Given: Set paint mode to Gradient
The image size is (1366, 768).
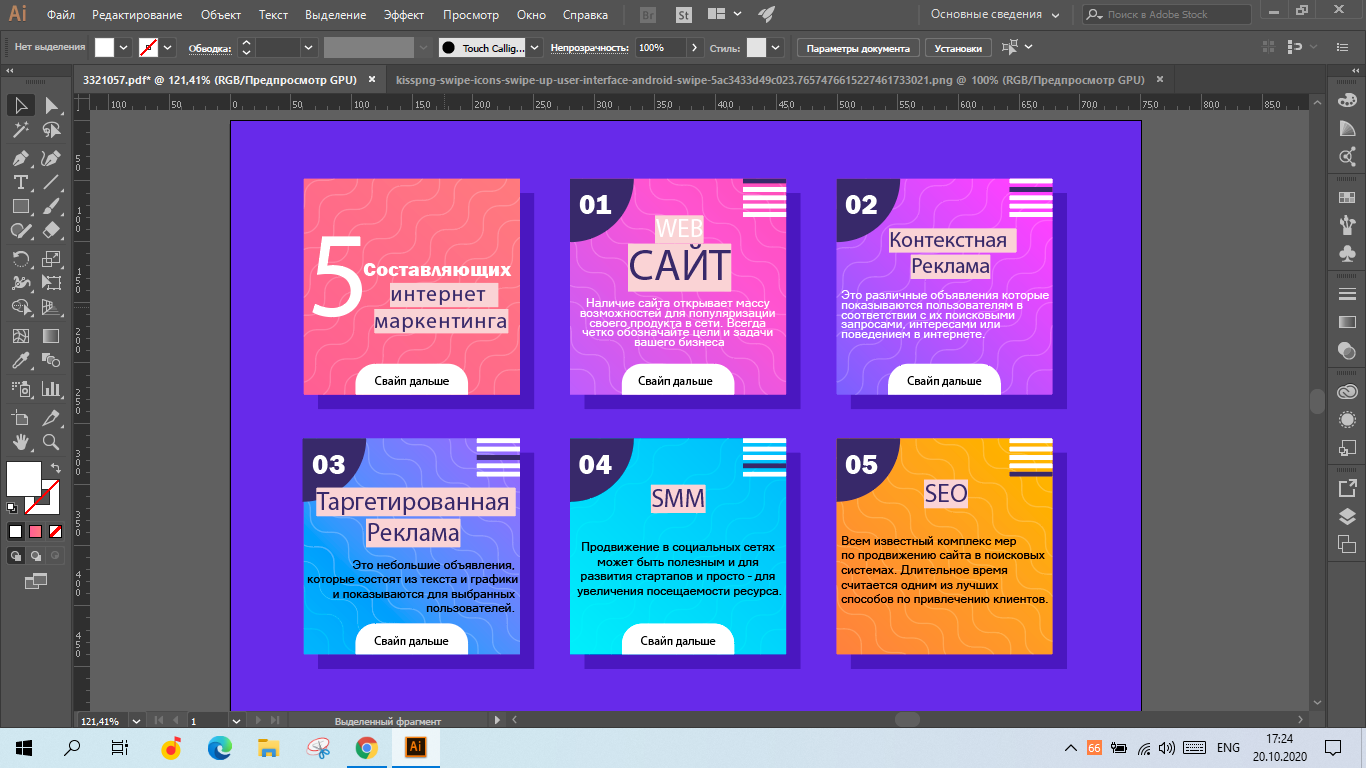Looking at the screenshot, I should [x=35, y=531].
